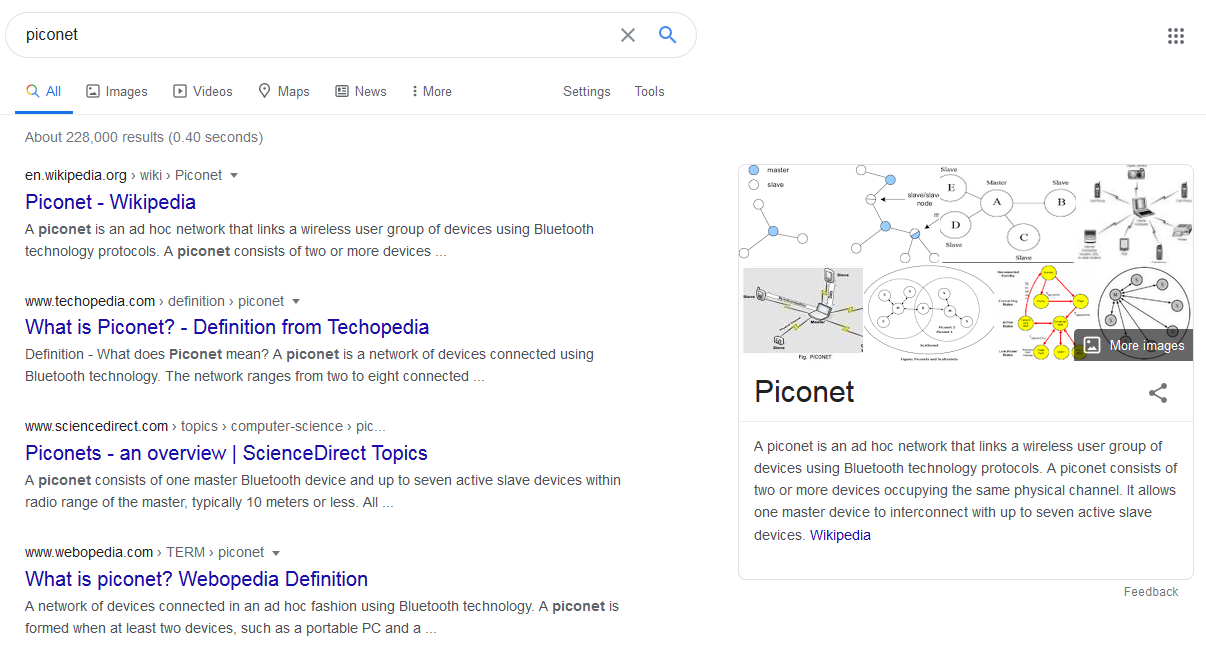Expand the arrow beside webopedia.com result URL

[x=276, y=553]
